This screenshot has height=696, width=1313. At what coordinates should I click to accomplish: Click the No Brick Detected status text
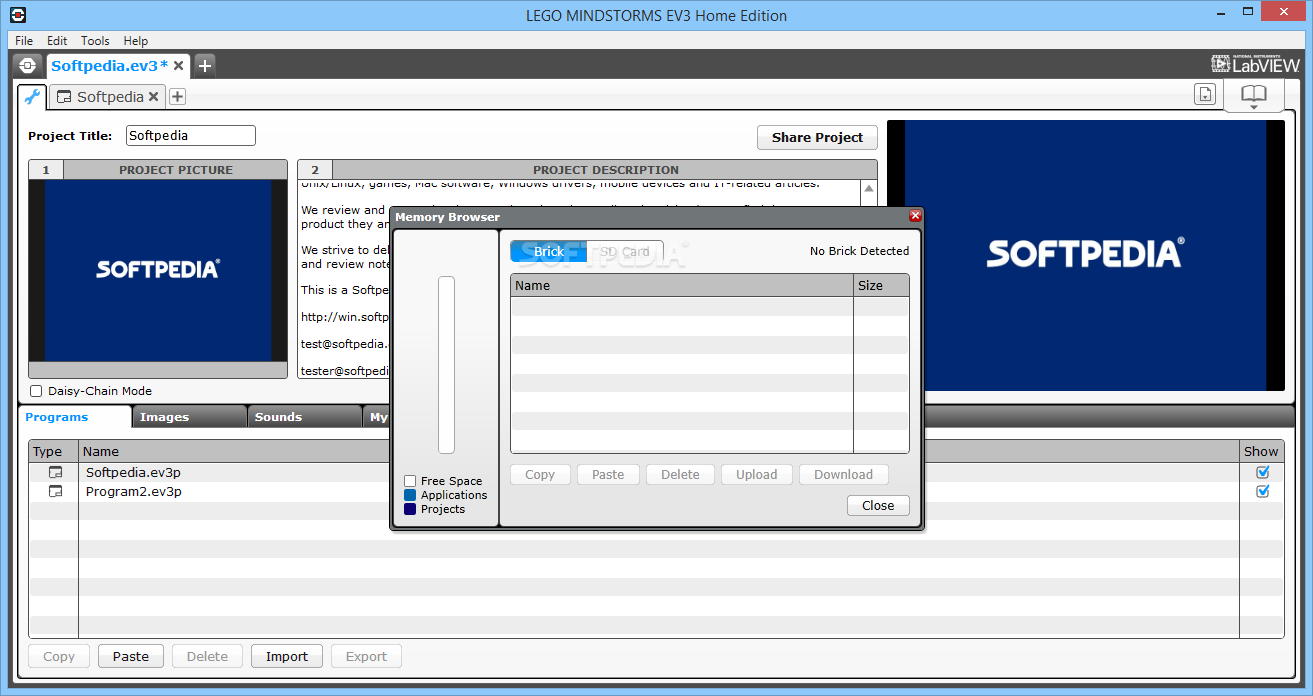click(x=859, y=251)
